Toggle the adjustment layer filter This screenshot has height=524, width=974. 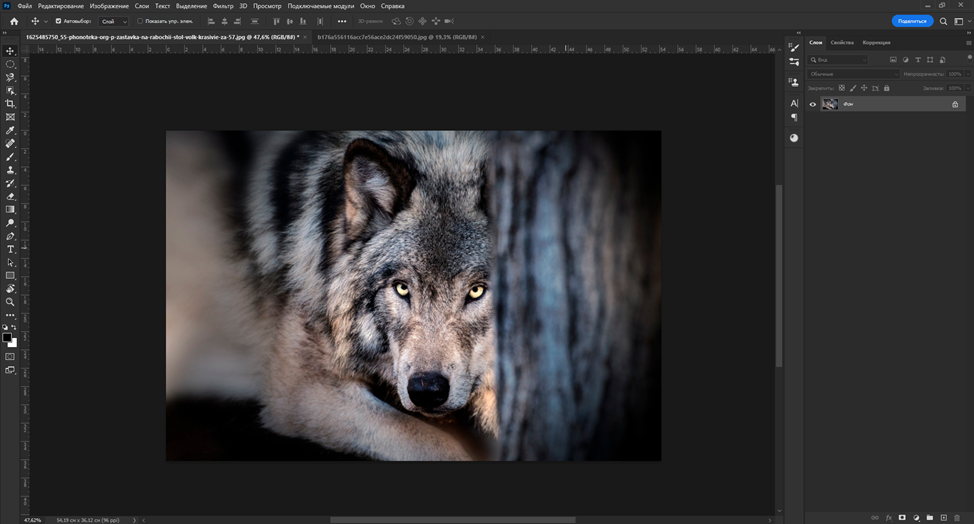click(x=905, y=60)
